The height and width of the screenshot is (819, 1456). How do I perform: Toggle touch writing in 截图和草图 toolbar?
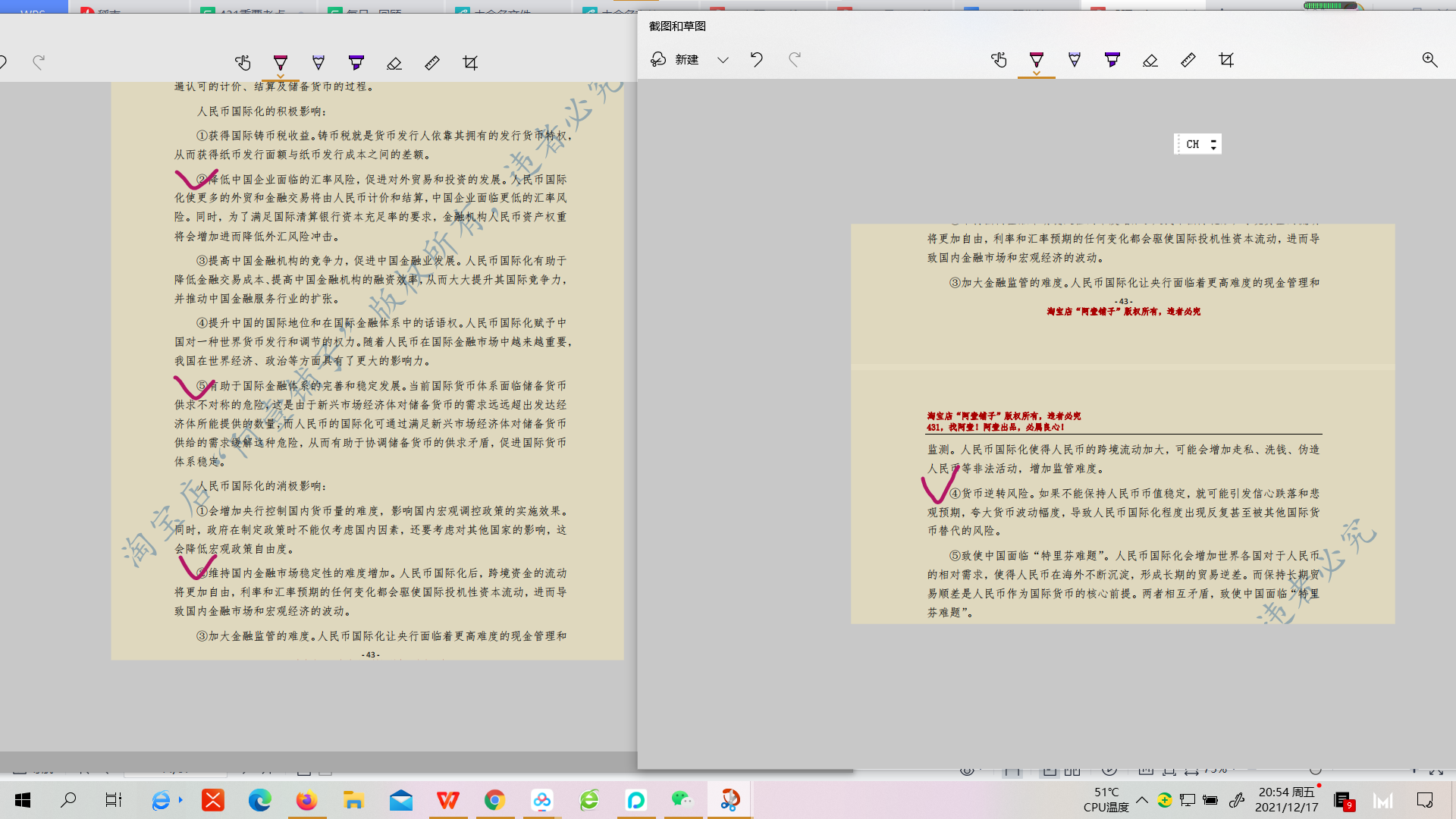coord(999,60)
